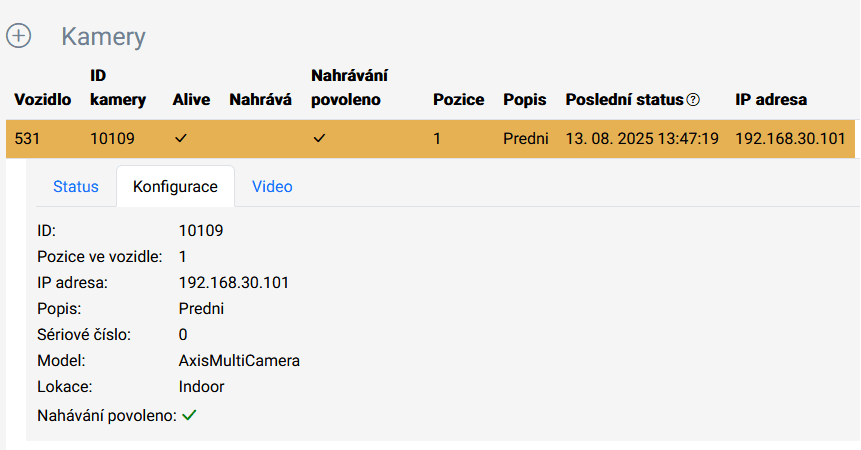Click the green Nahávání povoleno checkmark
This screenshot has height=450, width=861.
pos(189,415)
